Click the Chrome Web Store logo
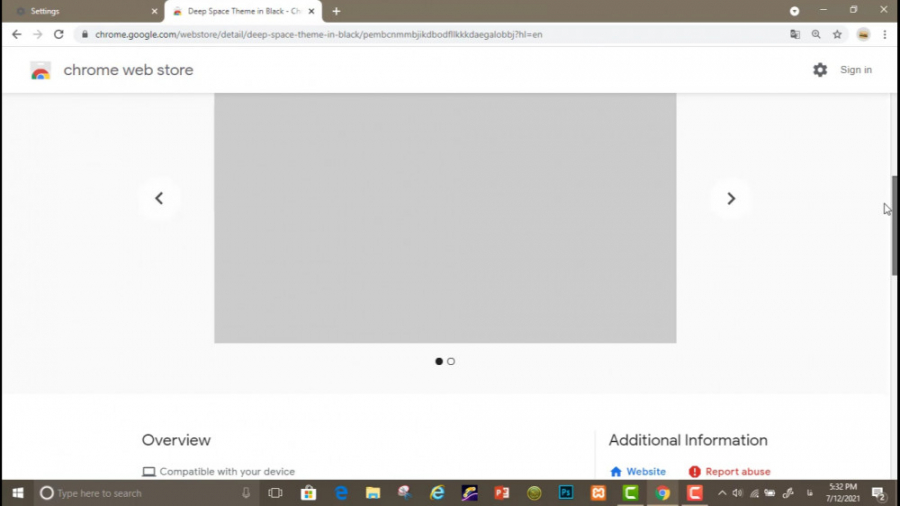The height and width of the screenshot is (506, 900). pyautogui.click(x=41, y=71)
